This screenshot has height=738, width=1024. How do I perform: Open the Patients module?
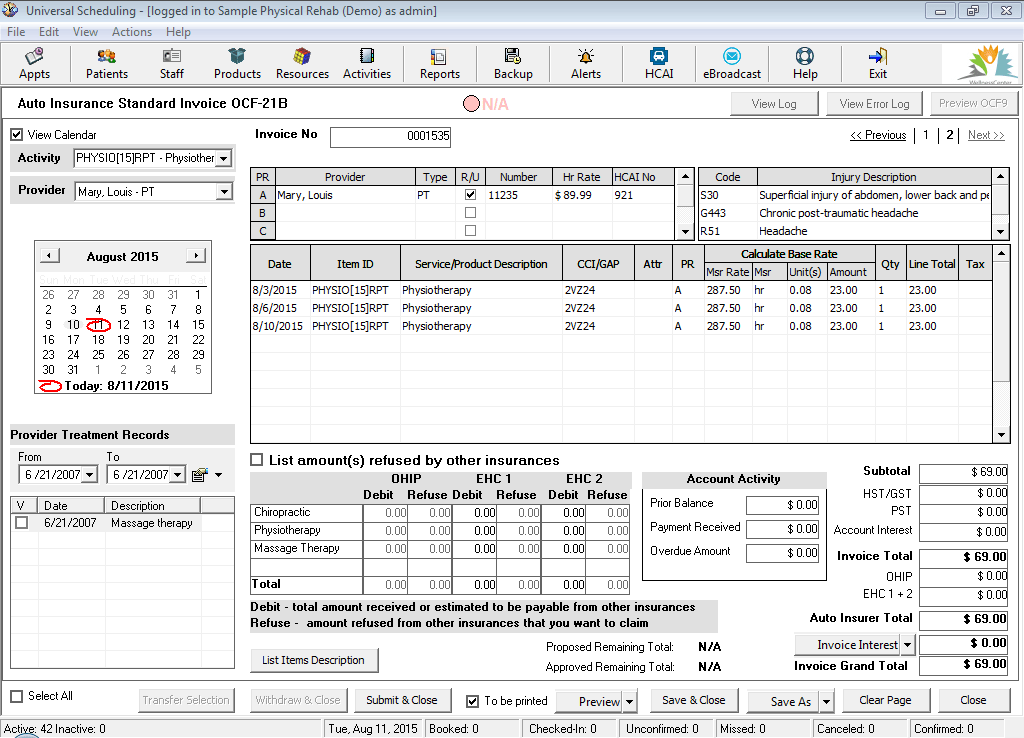click(107, 64)
